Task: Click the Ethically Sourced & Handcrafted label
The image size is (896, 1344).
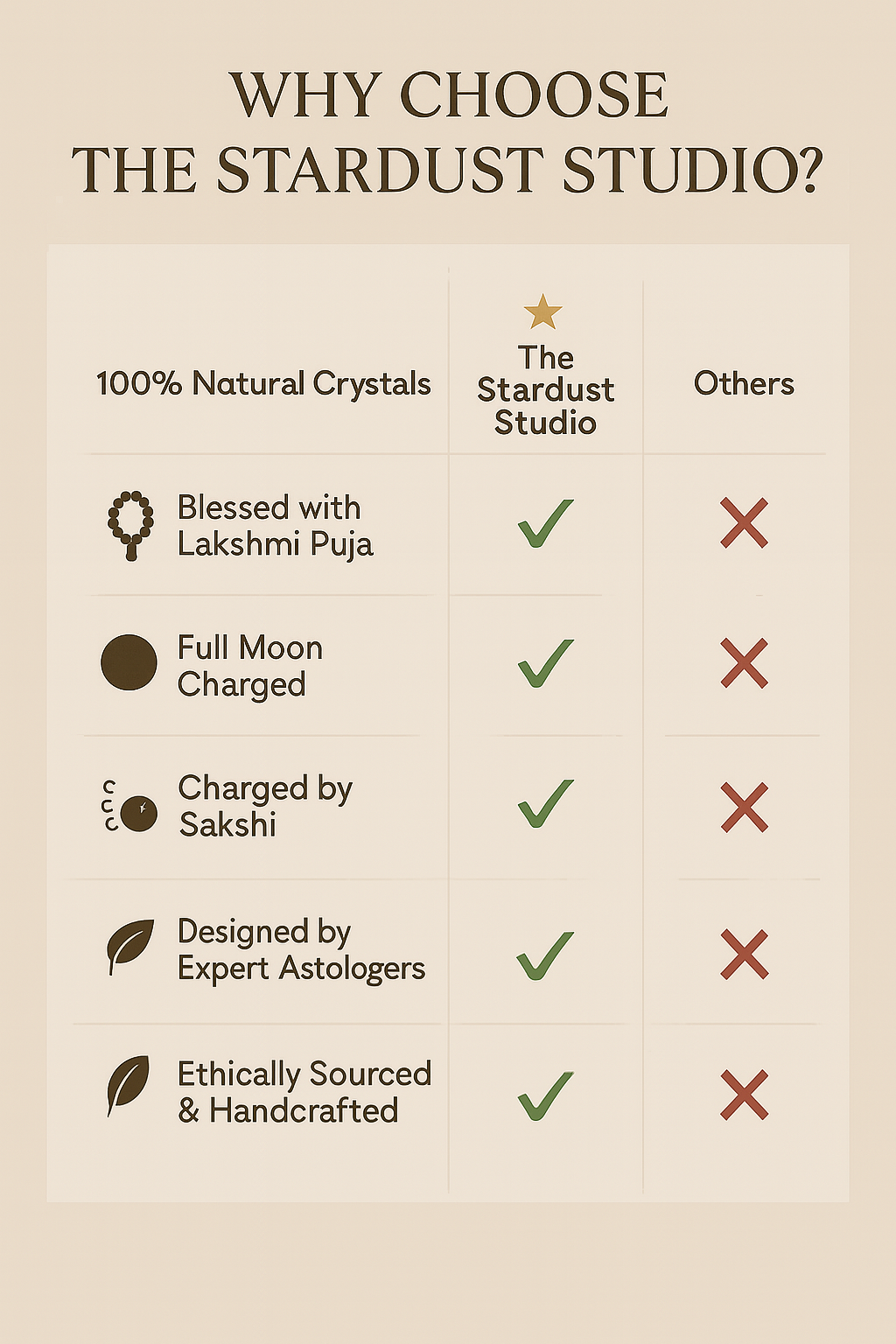Action: click(x=304, y=1092)
